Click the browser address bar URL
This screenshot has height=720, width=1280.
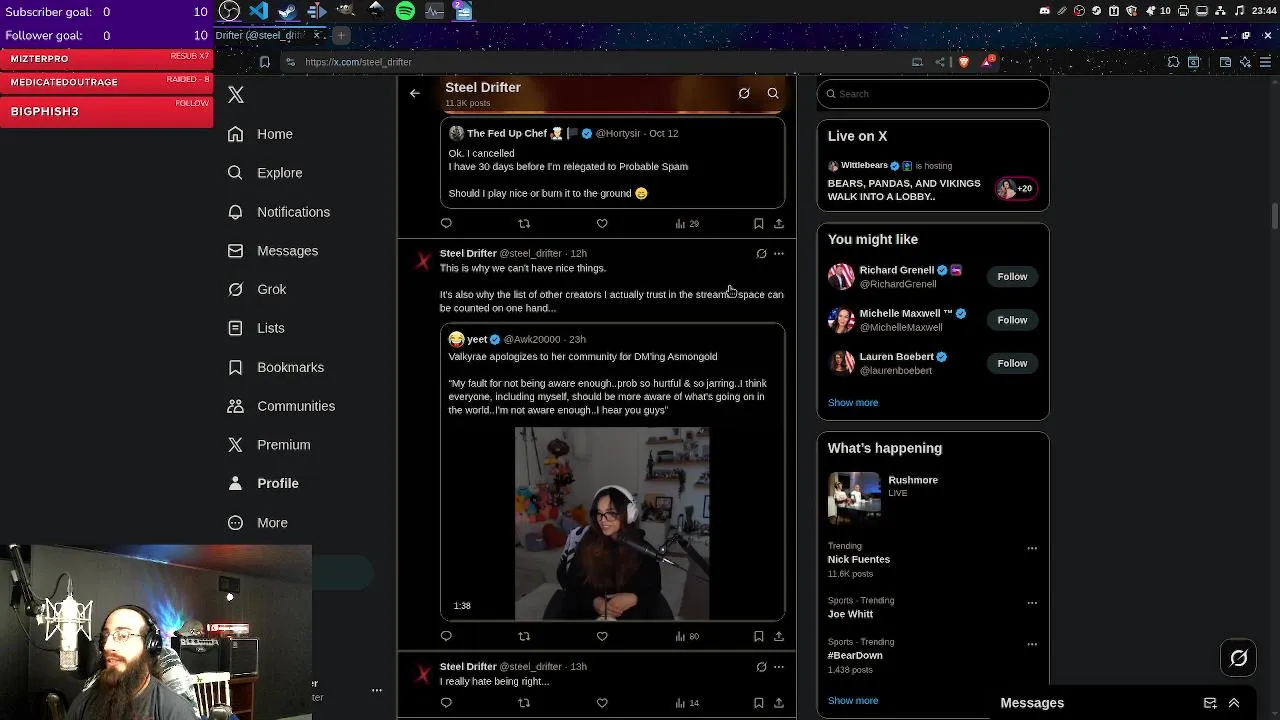358,62
